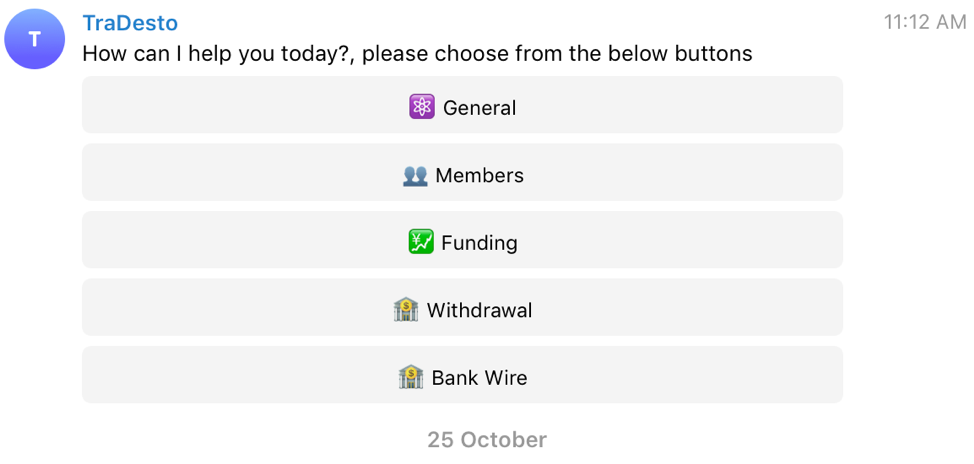This screenshot has height=464, width=974.
Task: Click the green chart emoji beside Funding
Action: click(x=421, y=242)
